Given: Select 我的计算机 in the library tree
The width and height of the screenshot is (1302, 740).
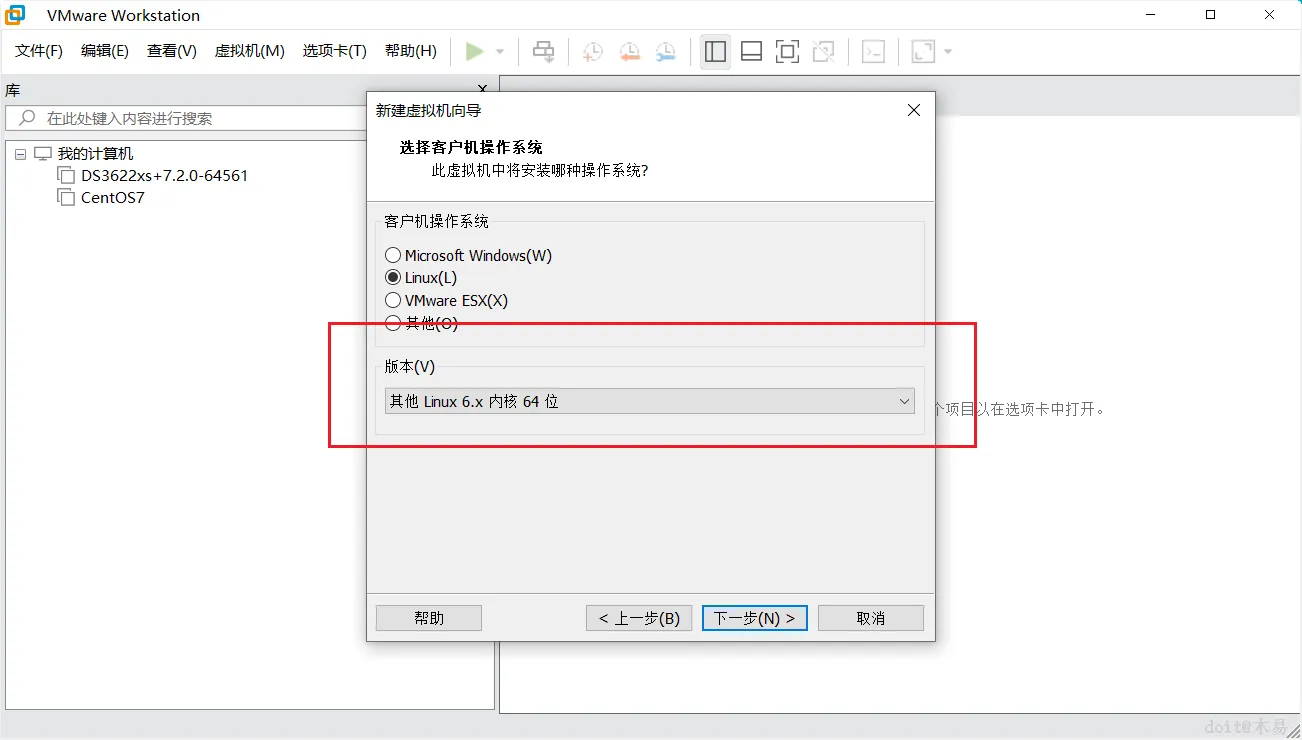Looking at the screenshot, I should tap(95, 154).
